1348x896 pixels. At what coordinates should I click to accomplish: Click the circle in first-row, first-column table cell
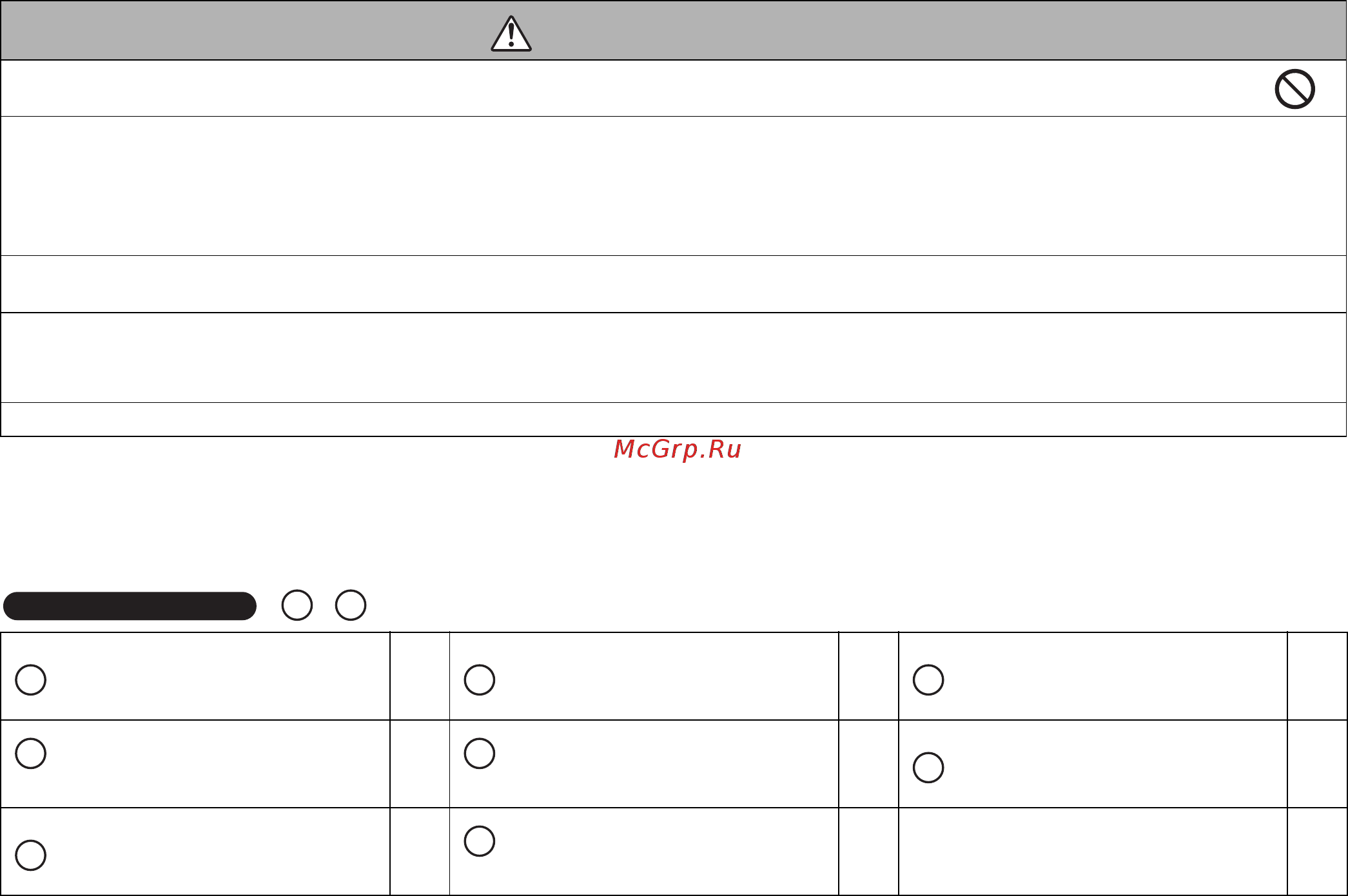pyautogui.click(x=30, y=679)
